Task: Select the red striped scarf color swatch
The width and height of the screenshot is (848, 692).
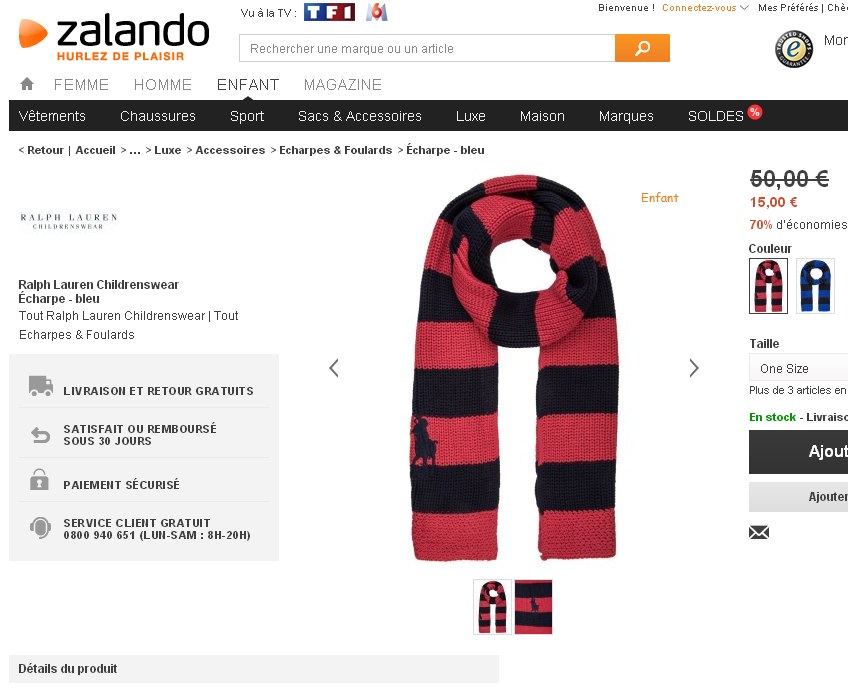Action: 768,286
